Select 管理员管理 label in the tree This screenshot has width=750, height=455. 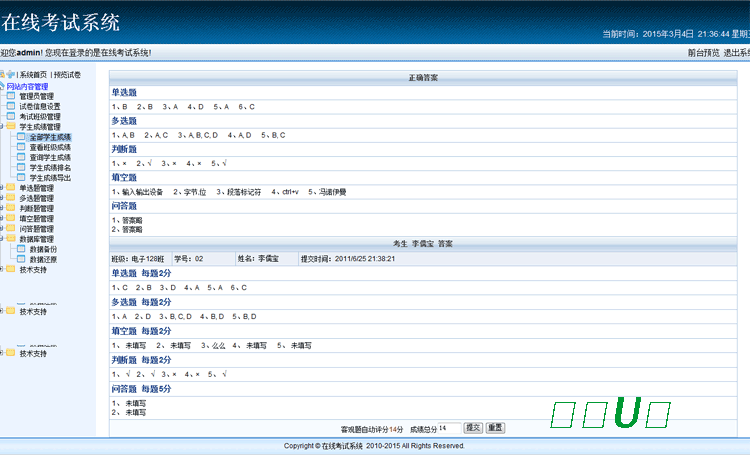(37, 96)
